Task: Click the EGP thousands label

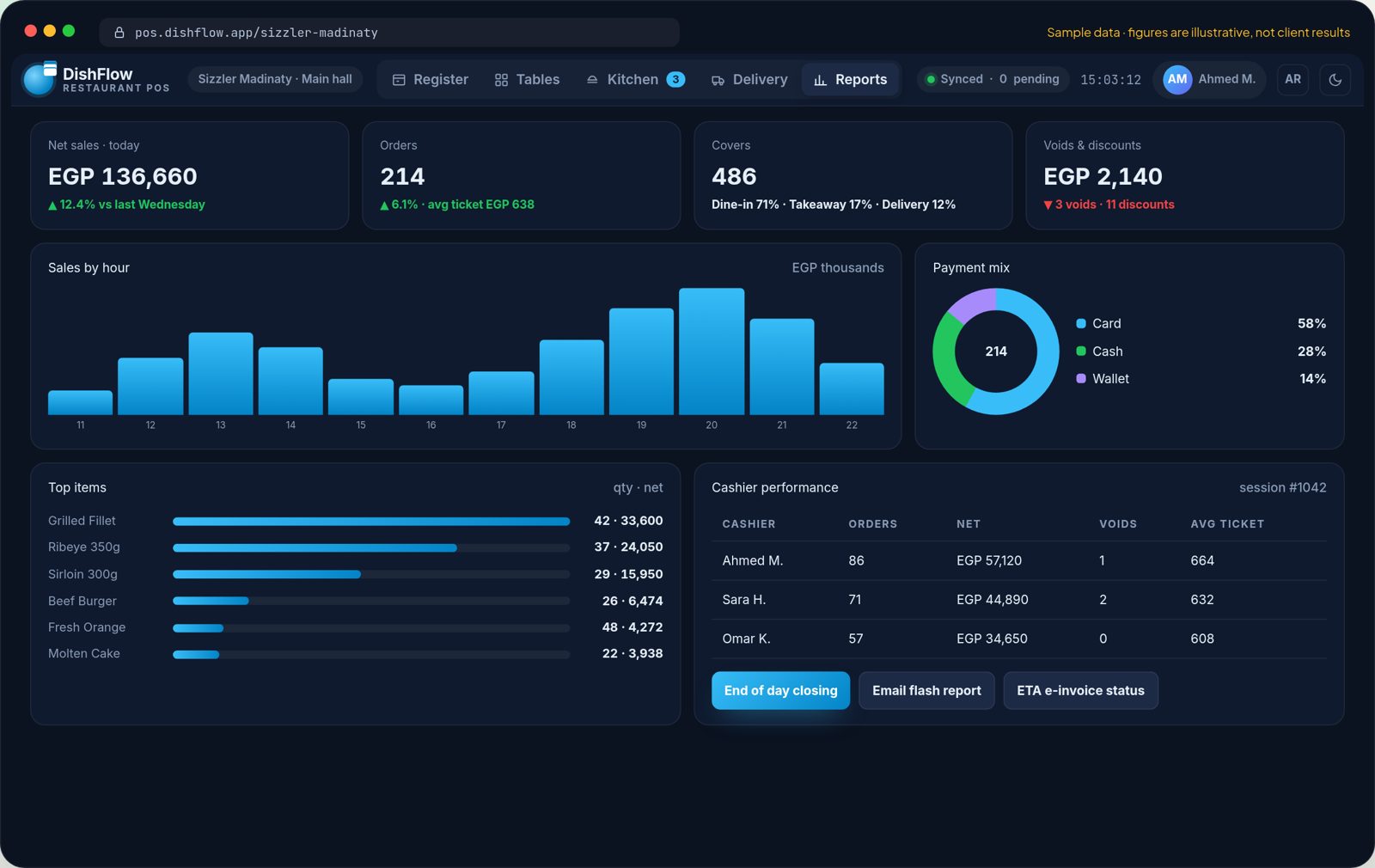Action: tap(838, 267)
